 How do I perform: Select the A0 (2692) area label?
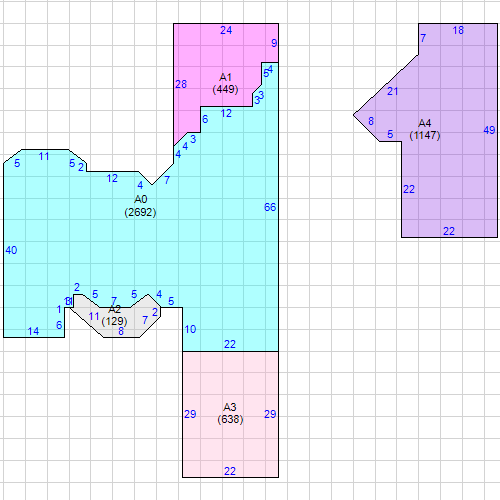[140, 206]
